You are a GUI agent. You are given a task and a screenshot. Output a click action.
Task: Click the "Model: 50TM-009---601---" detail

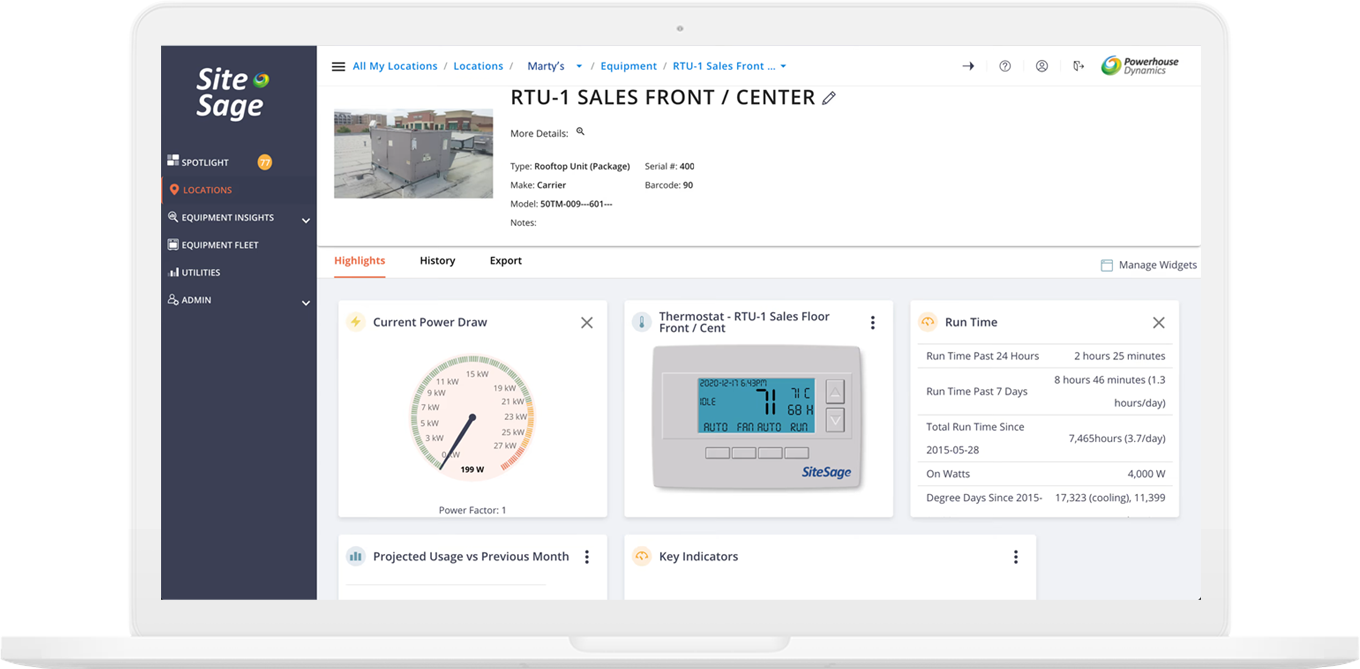pyautogui.click(x=561, y=204)
